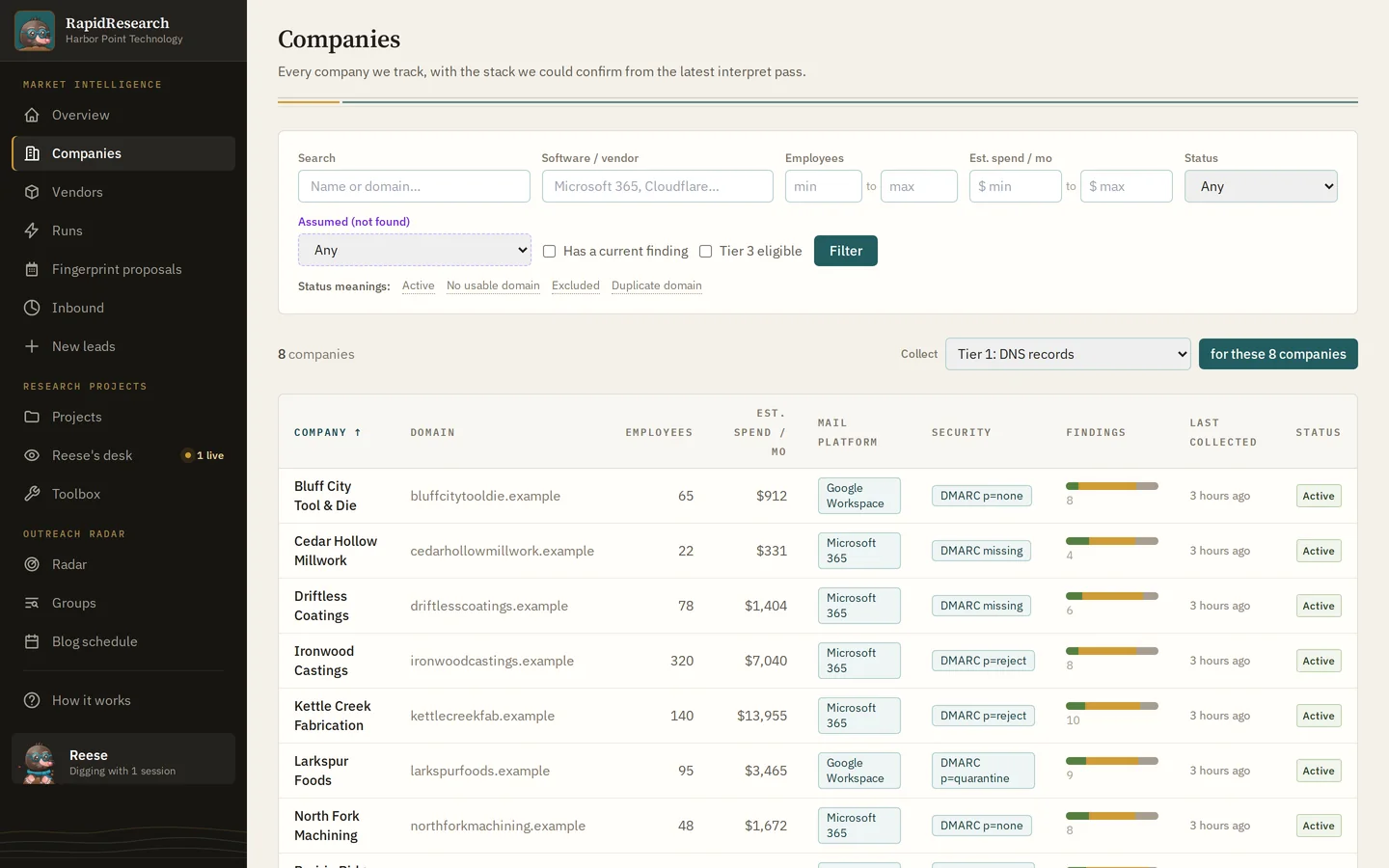1389x868 pixels.
Task: Click the Radar target icon
Action: pos(32,564)
